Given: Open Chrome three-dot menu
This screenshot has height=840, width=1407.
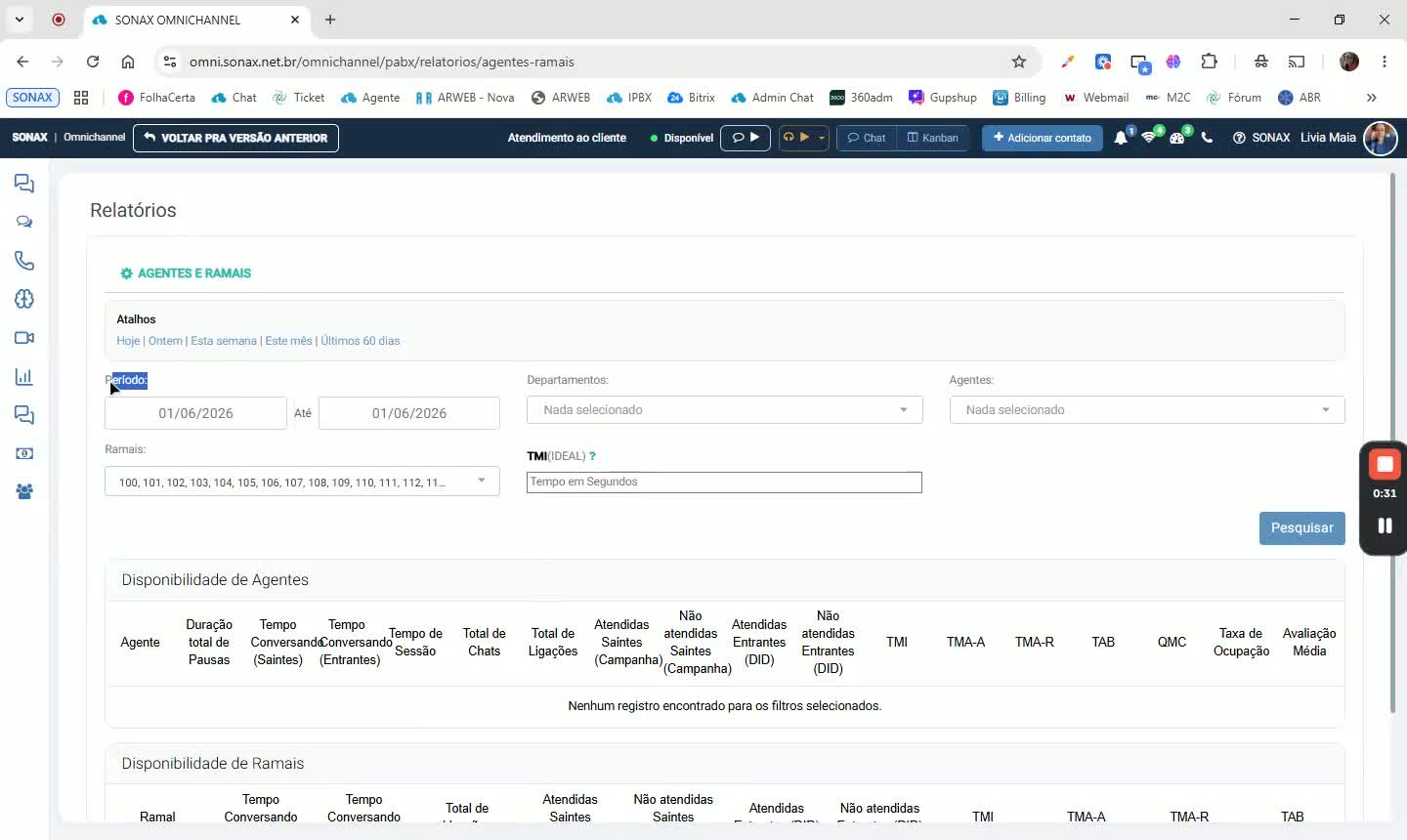Looking at the screenshot, I should (1385, 62).
